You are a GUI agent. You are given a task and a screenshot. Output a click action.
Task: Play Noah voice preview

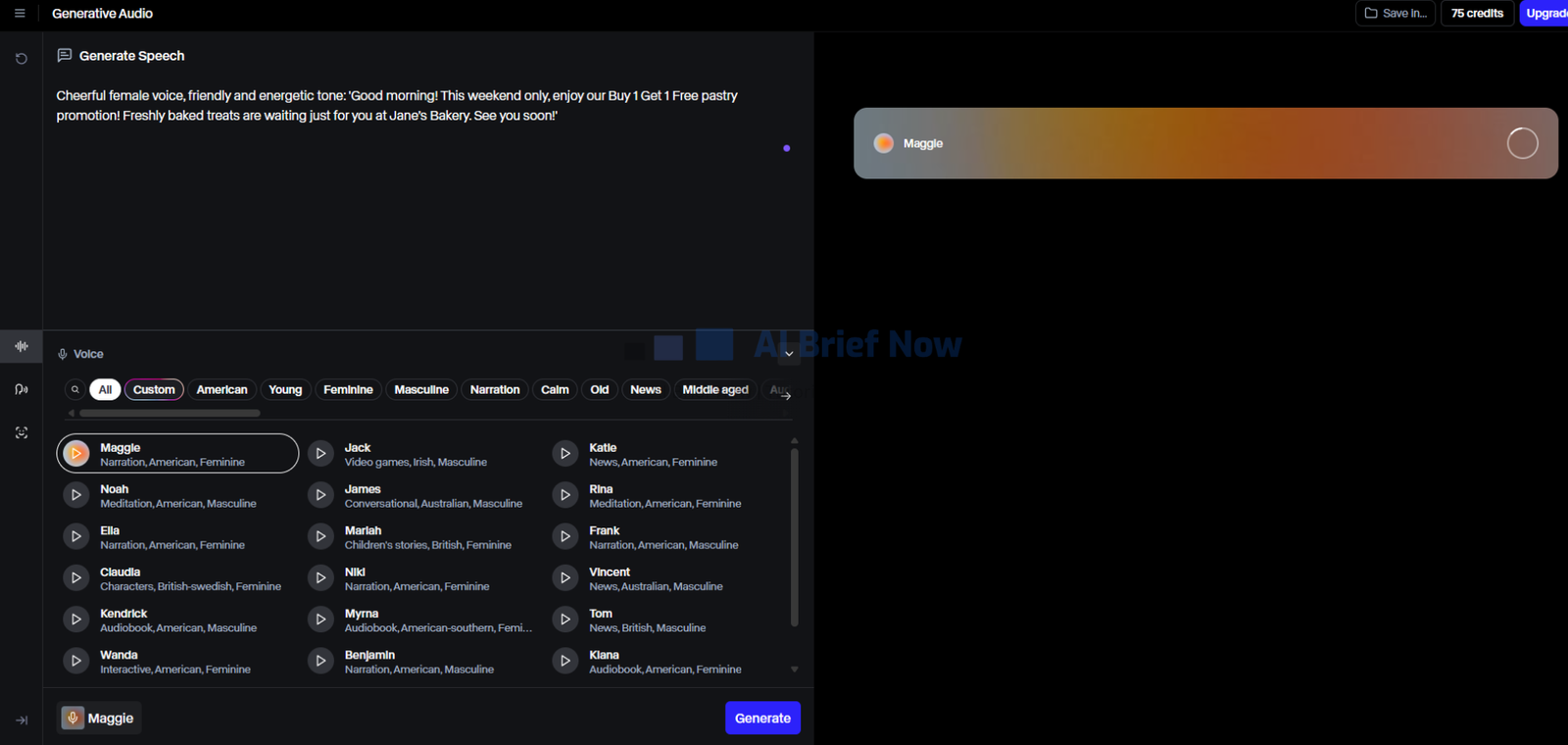point(76,495)
